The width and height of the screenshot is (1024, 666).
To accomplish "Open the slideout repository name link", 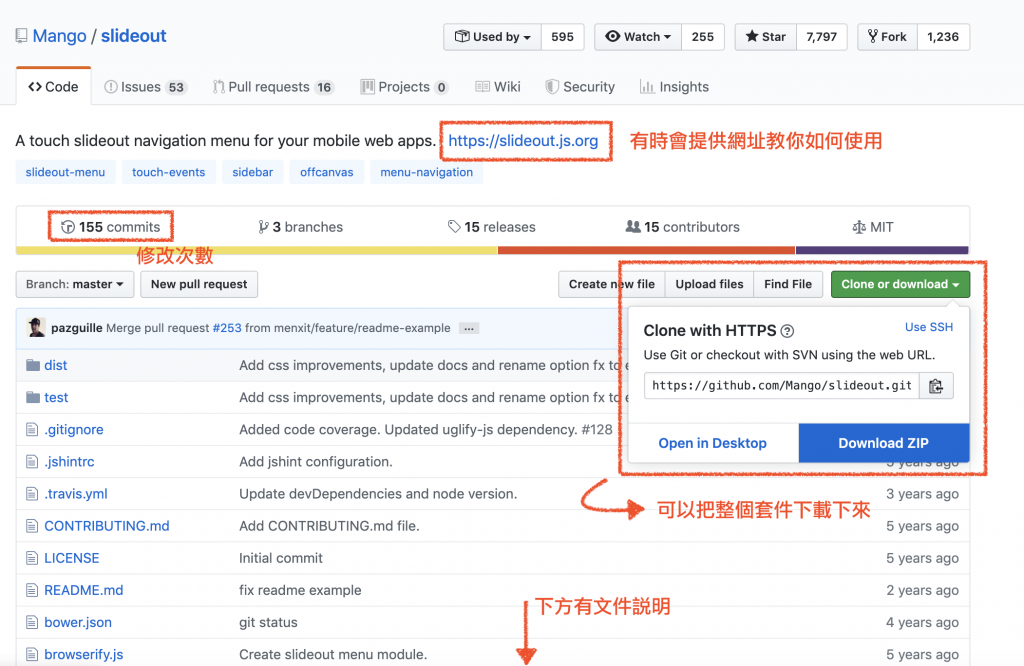I will click(134, 36).
